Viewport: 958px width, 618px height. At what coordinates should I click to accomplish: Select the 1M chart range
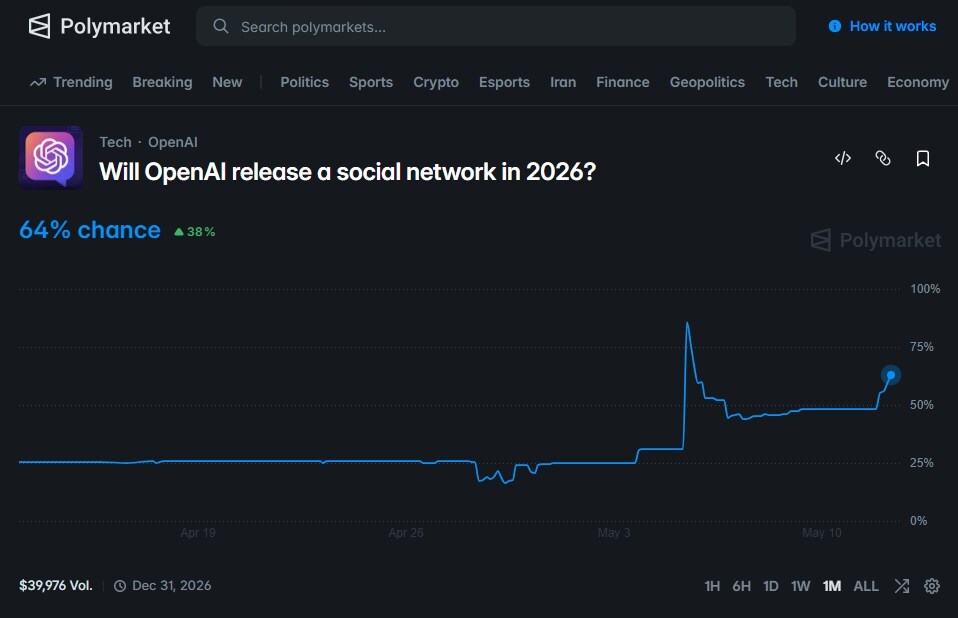[x=832, y=586]
